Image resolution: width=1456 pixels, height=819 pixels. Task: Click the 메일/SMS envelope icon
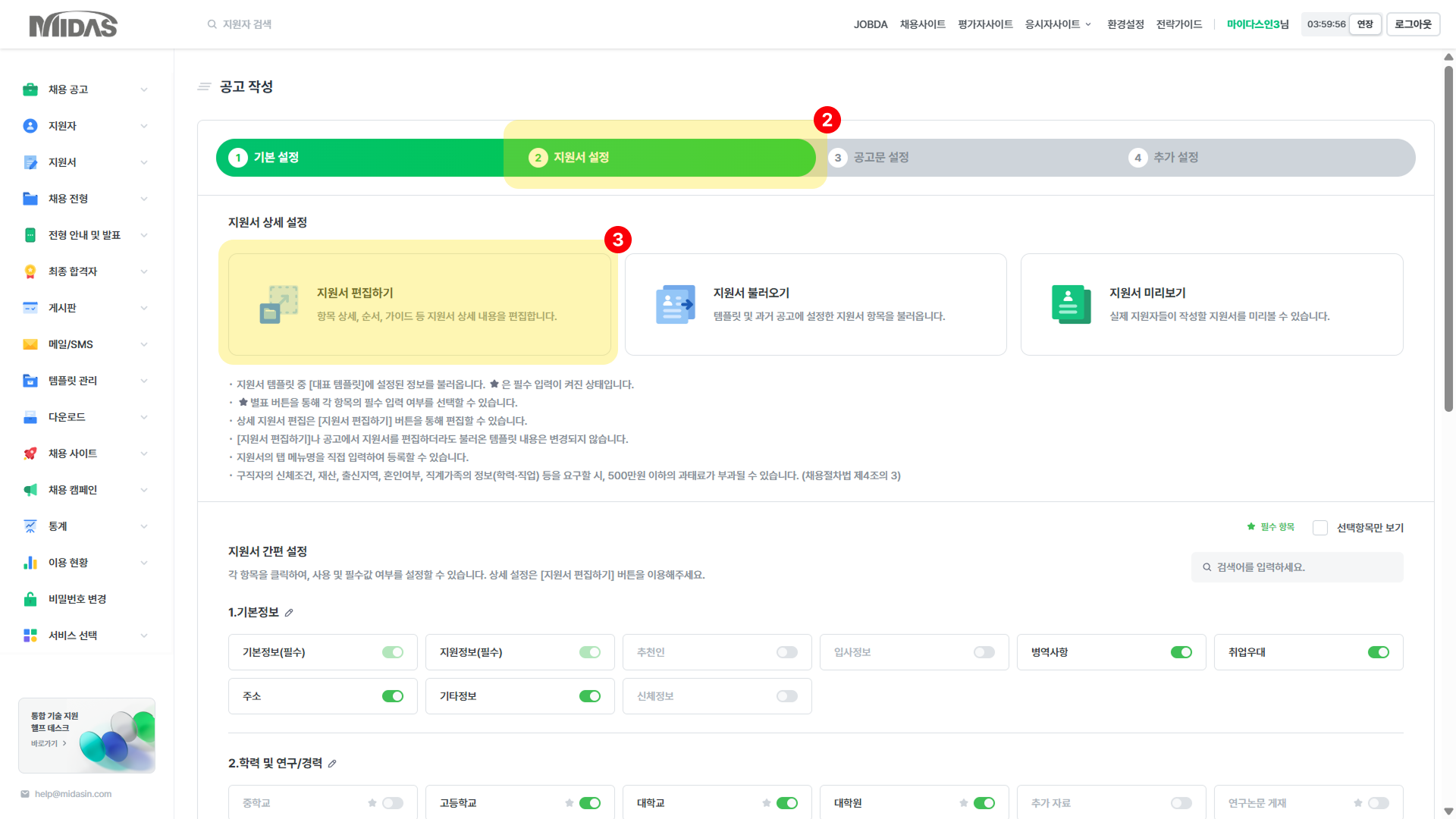(x=30, y=344)
